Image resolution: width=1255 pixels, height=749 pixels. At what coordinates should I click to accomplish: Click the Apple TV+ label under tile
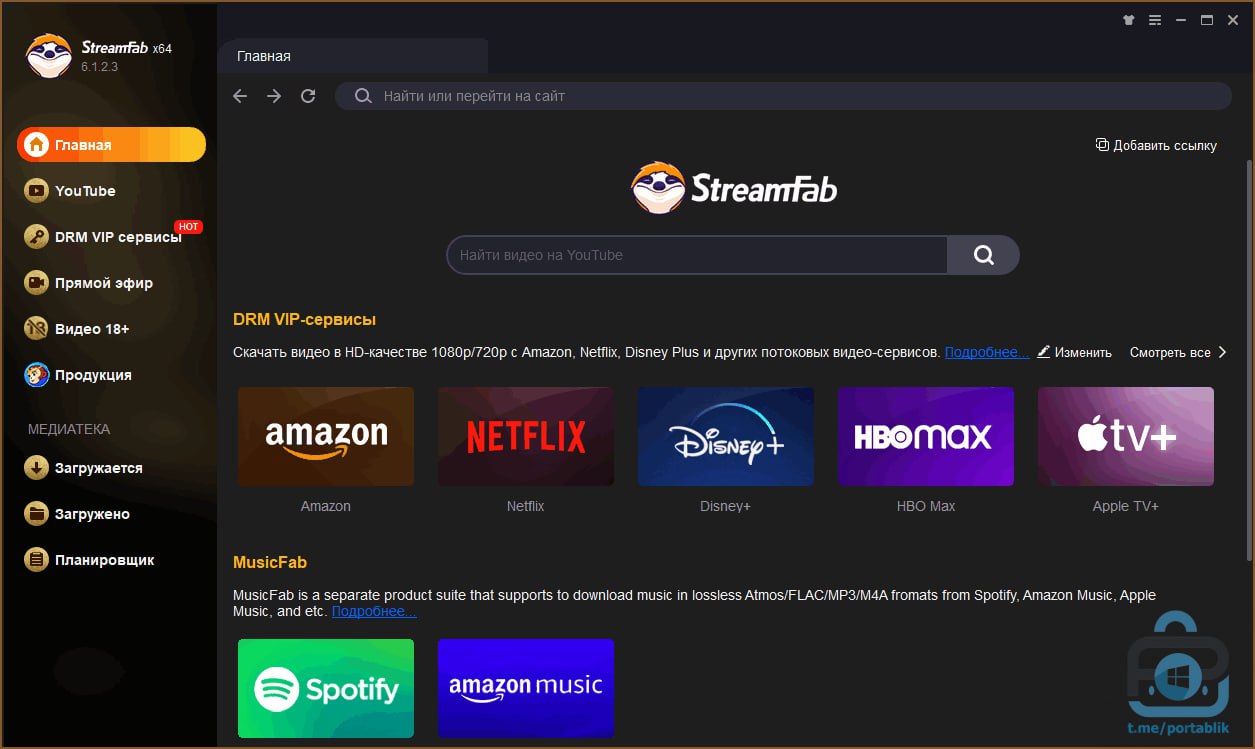coord(1126,506)
